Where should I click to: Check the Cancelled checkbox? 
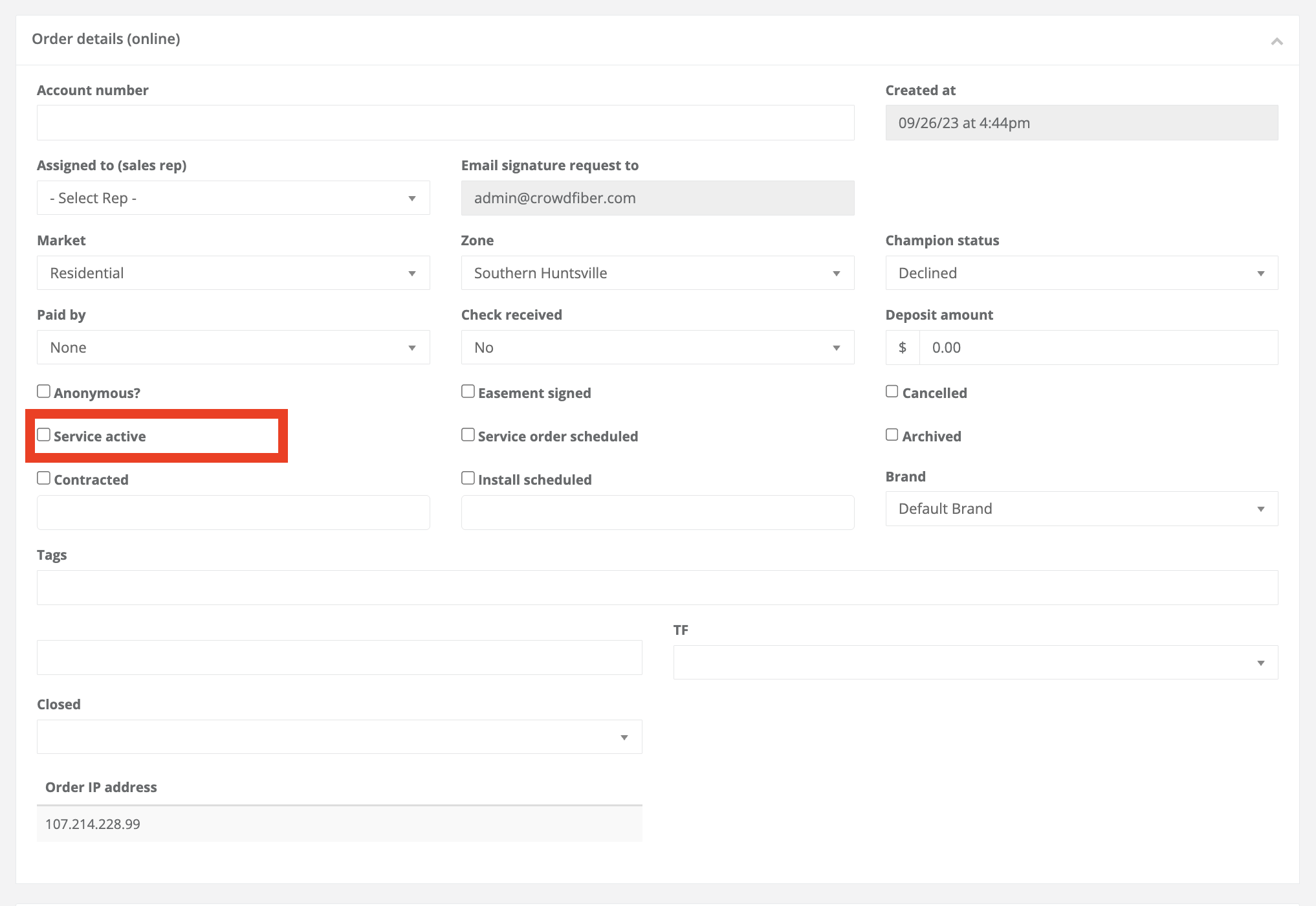[x=892, y=392]
